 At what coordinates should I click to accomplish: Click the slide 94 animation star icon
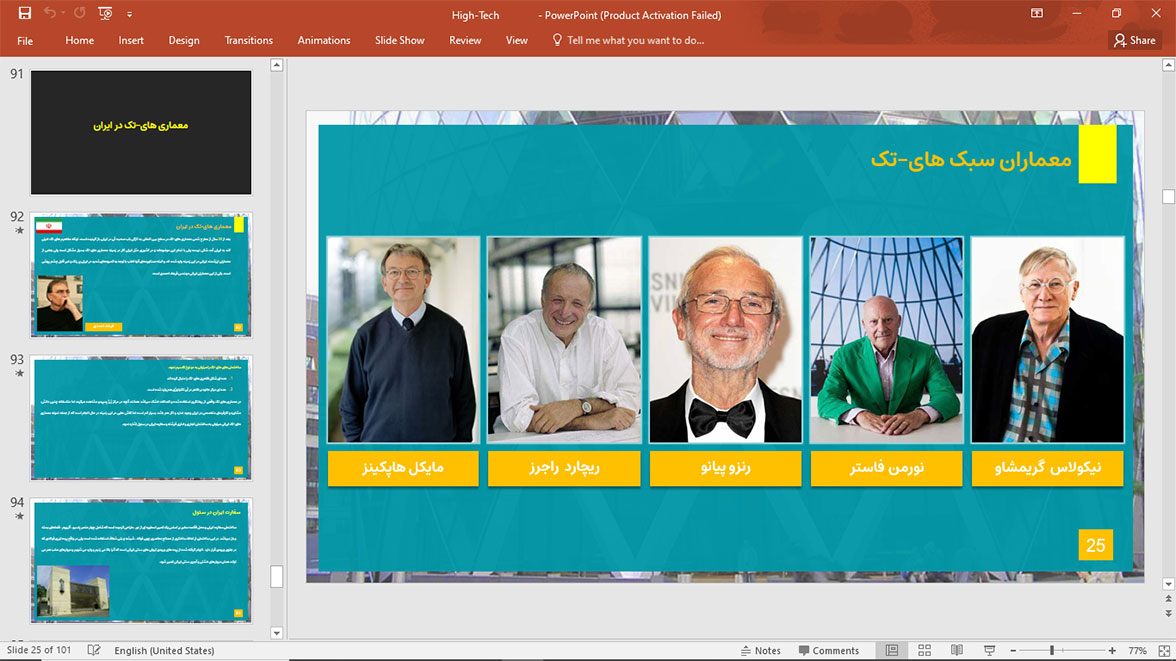(x=20, y=516)
